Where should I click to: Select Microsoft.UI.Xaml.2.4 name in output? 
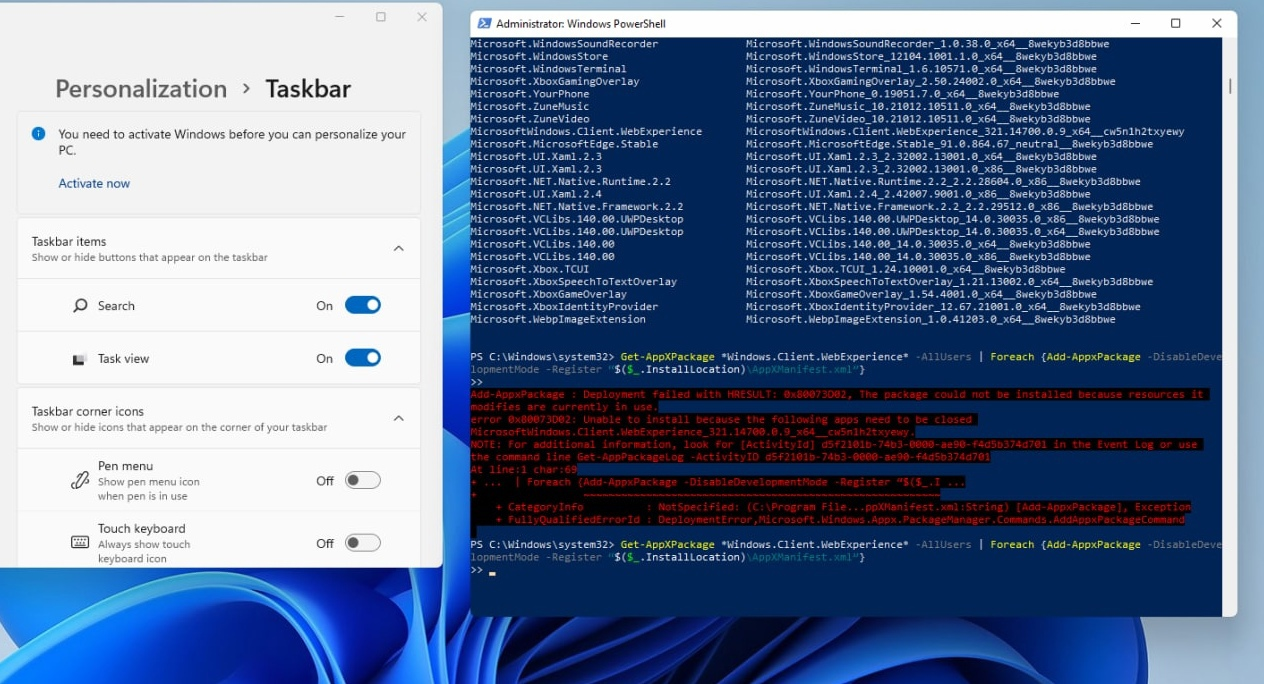[x=536, y=194]
